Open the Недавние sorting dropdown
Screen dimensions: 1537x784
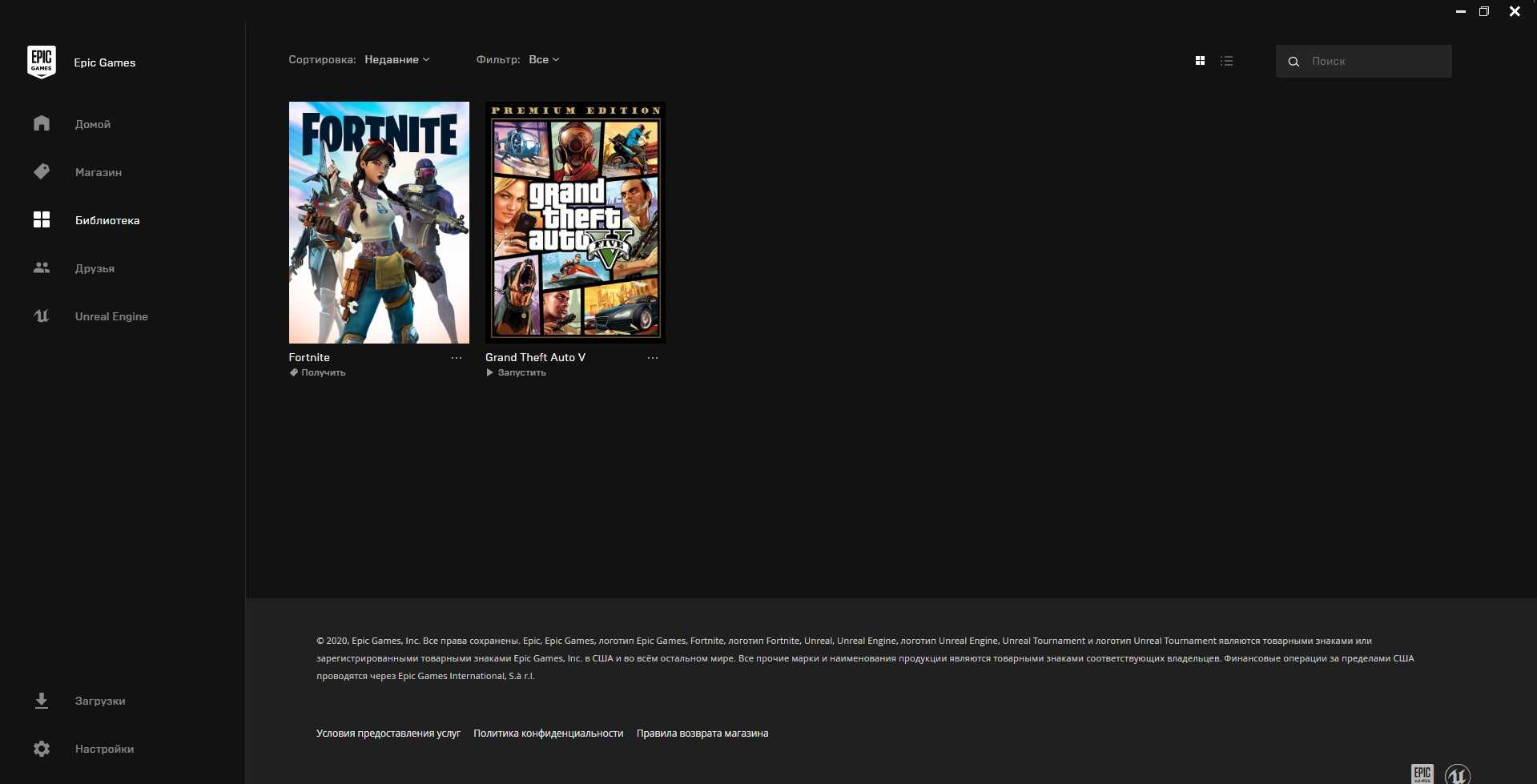coord(397,59)
